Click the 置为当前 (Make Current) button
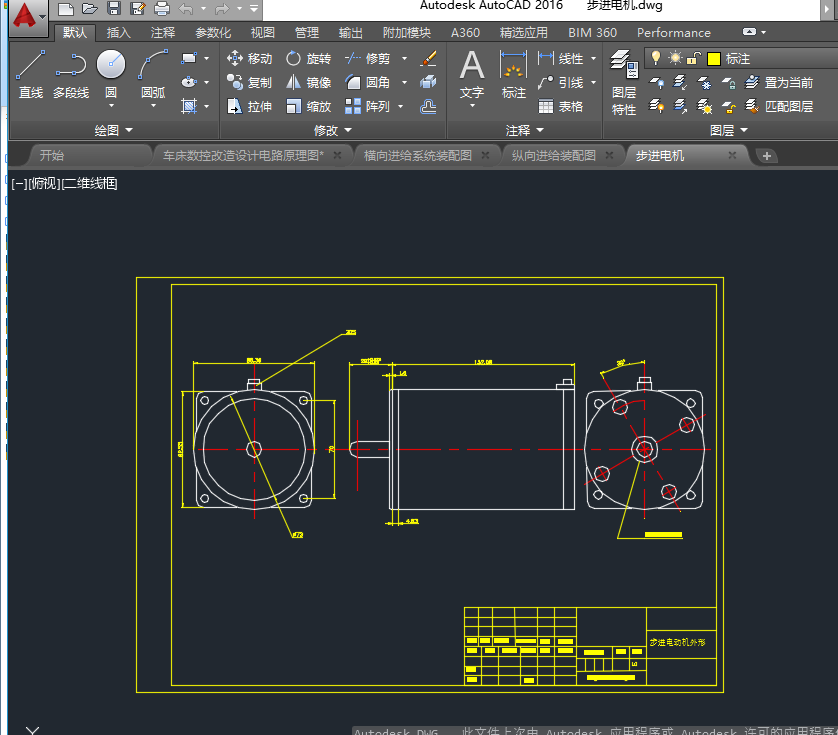This screenshot has width=838, height=735. click(x=779, y=83)
